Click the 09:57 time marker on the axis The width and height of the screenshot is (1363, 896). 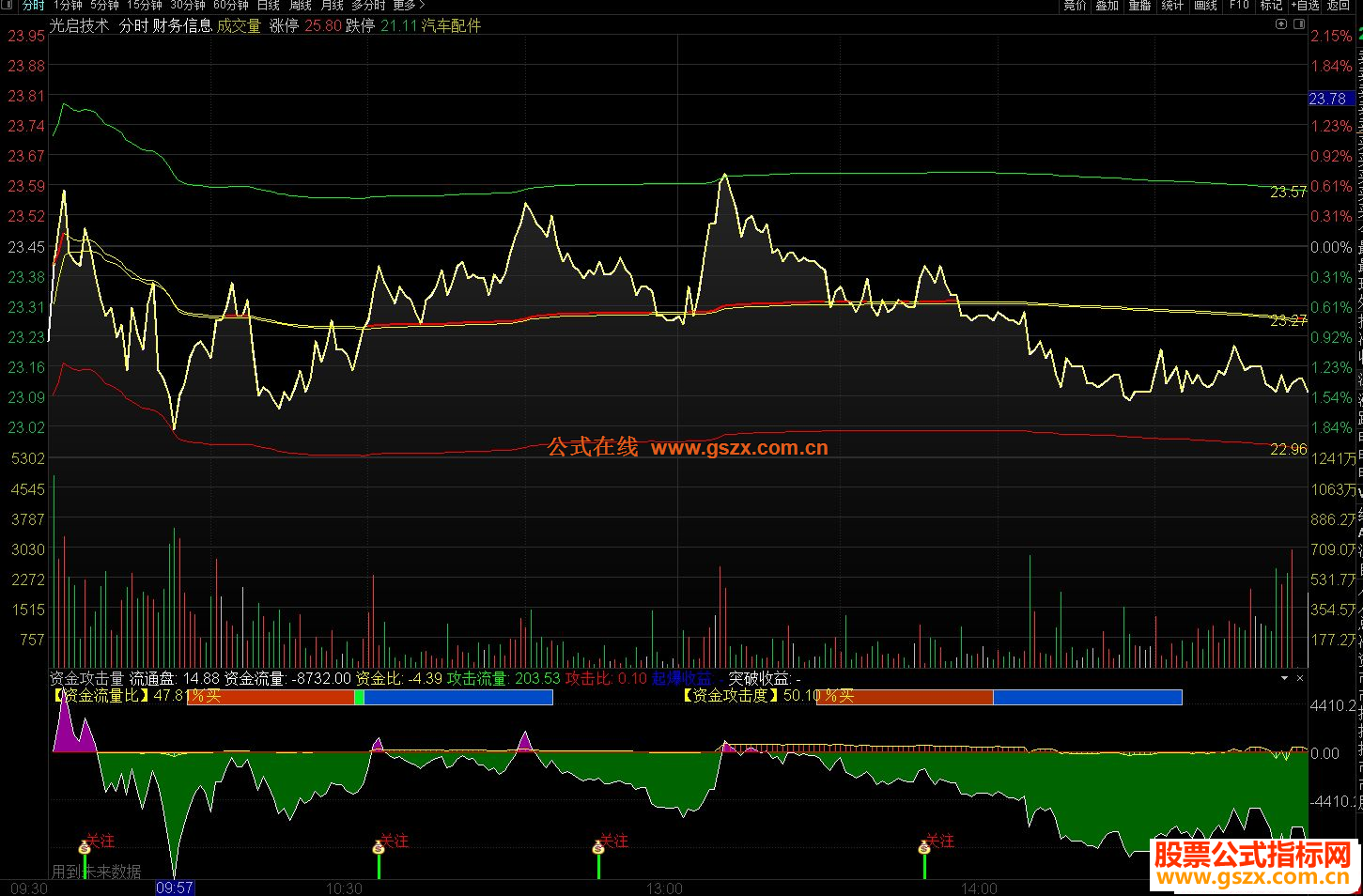point(175,888)
